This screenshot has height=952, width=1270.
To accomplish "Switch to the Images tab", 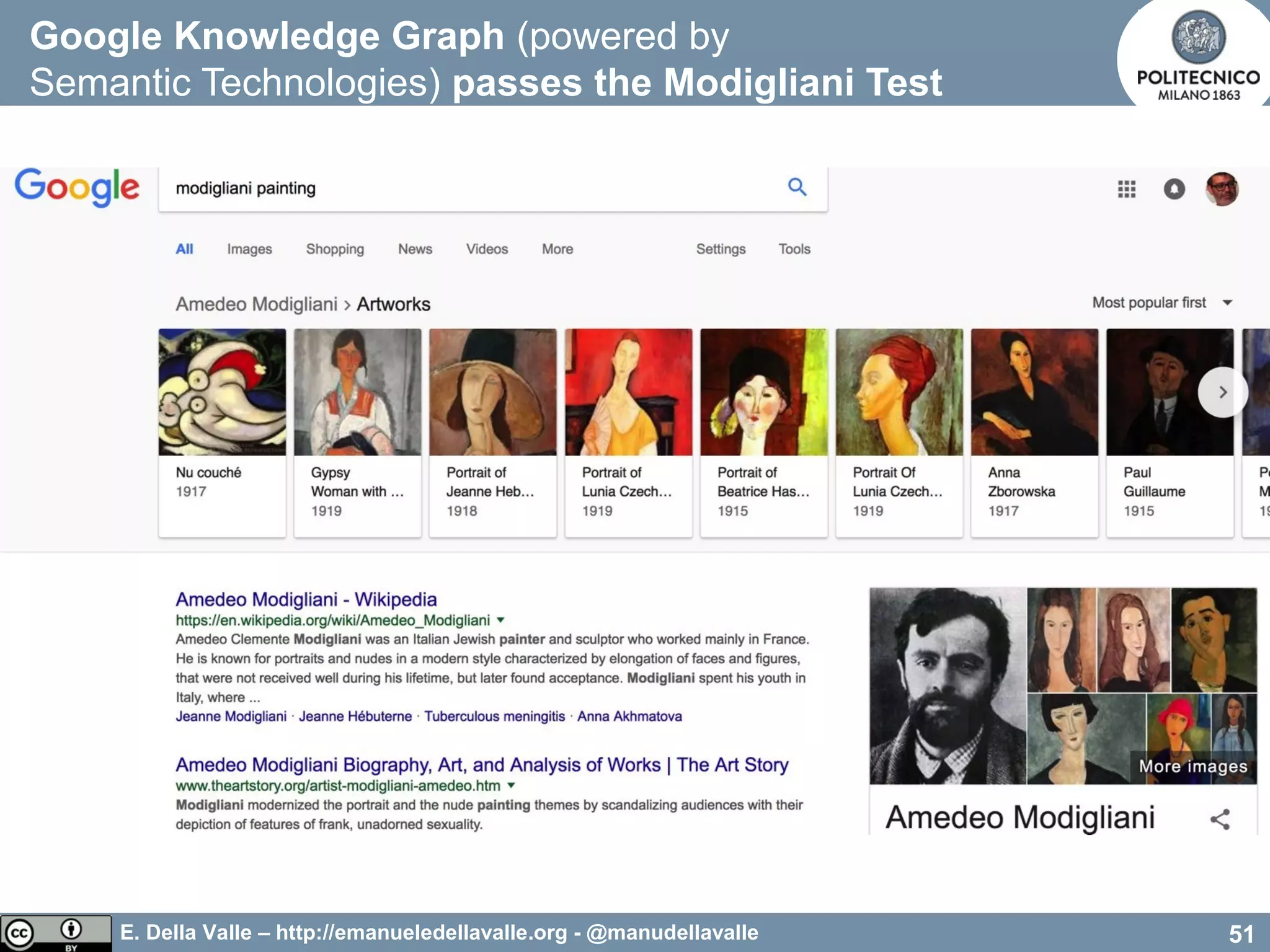I will click(x=249, y=249).
